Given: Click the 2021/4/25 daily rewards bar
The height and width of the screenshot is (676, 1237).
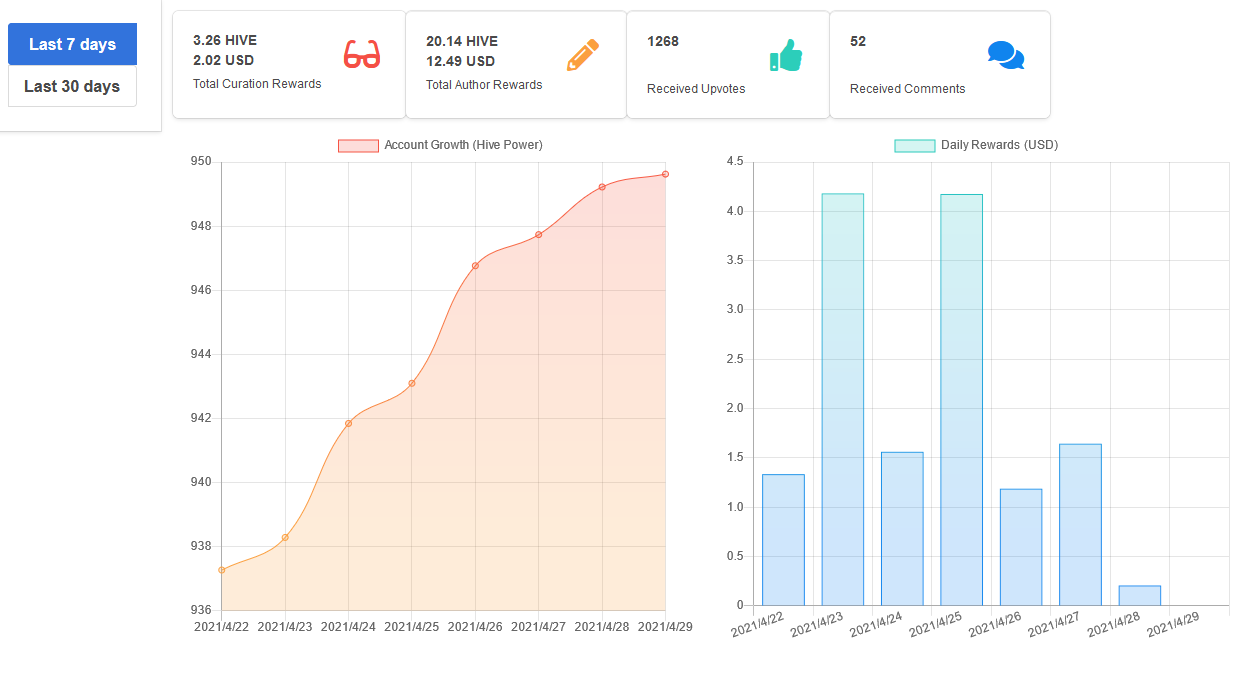Looking at the screenshot, I should [961, 399].
